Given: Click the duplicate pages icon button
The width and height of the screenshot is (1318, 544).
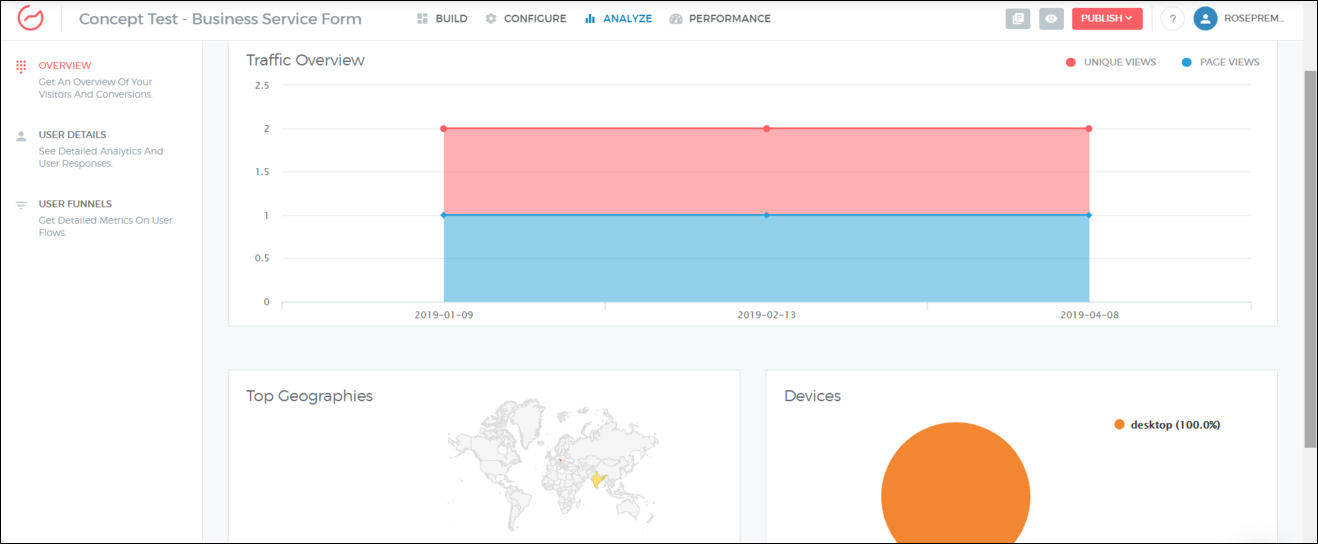Looking at the screenshot, I should point(1018,19).
